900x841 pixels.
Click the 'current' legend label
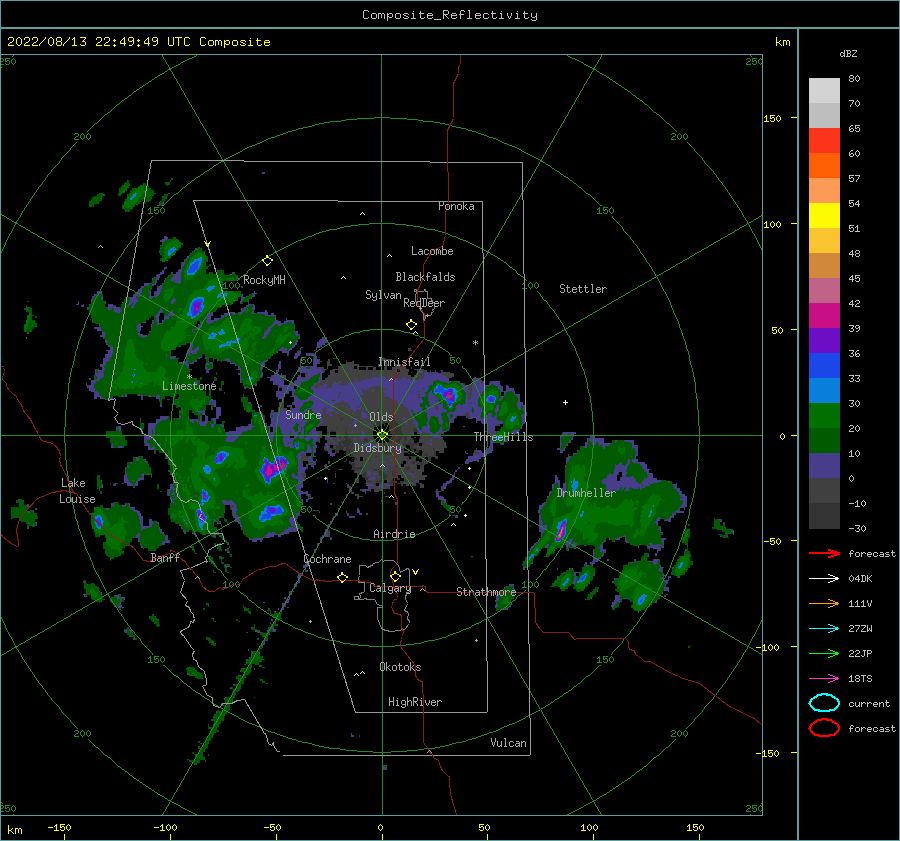869,703
